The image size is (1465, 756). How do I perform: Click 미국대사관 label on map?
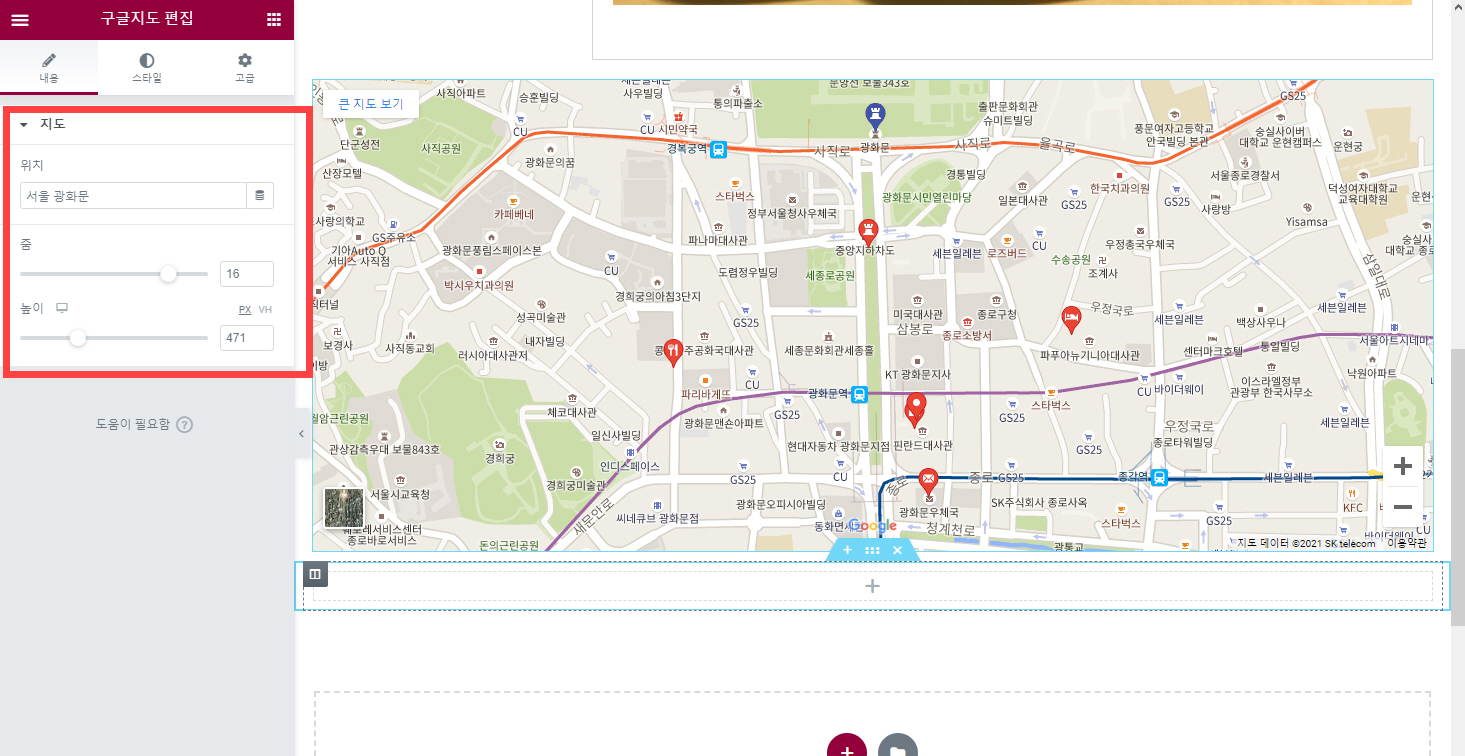tap(919, 314)
